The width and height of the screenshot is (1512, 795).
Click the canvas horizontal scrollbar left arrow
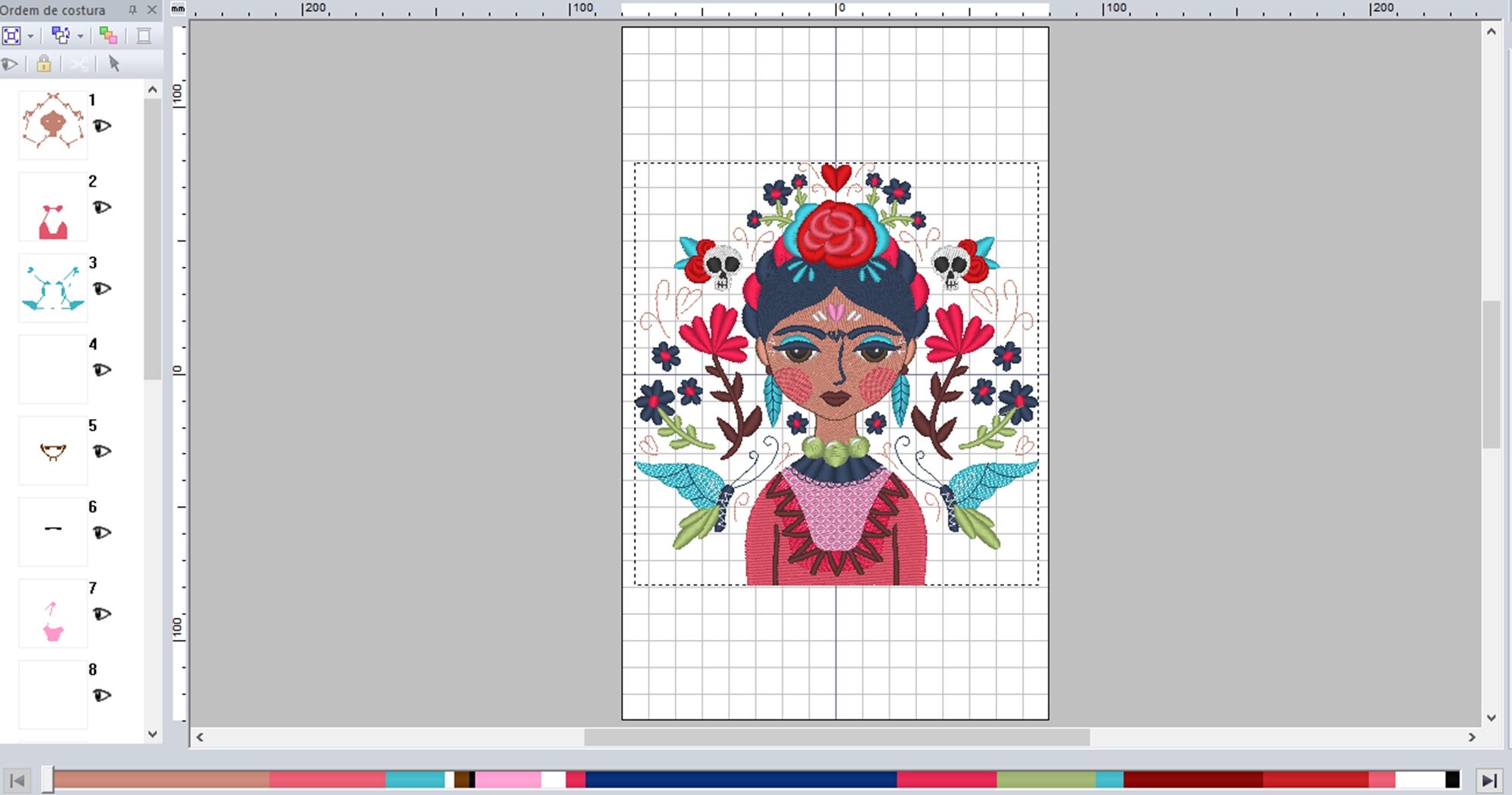pos(200,737)
